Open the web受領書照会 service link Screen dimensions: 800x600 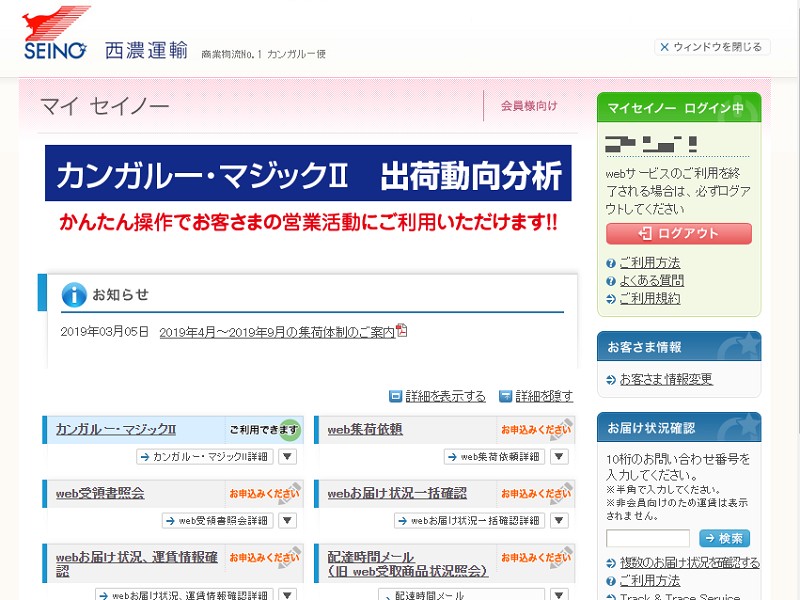point(100,493)
